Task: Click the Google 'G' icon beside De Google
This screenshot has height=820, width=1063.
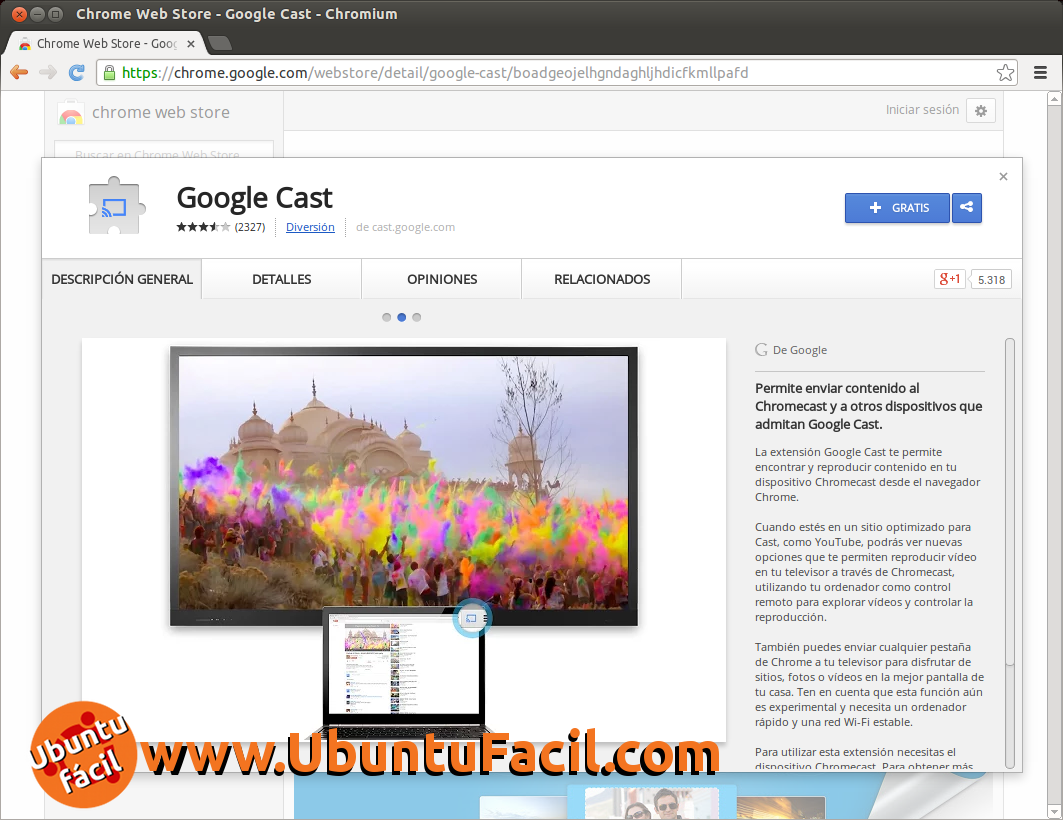Action: (761, 350)
